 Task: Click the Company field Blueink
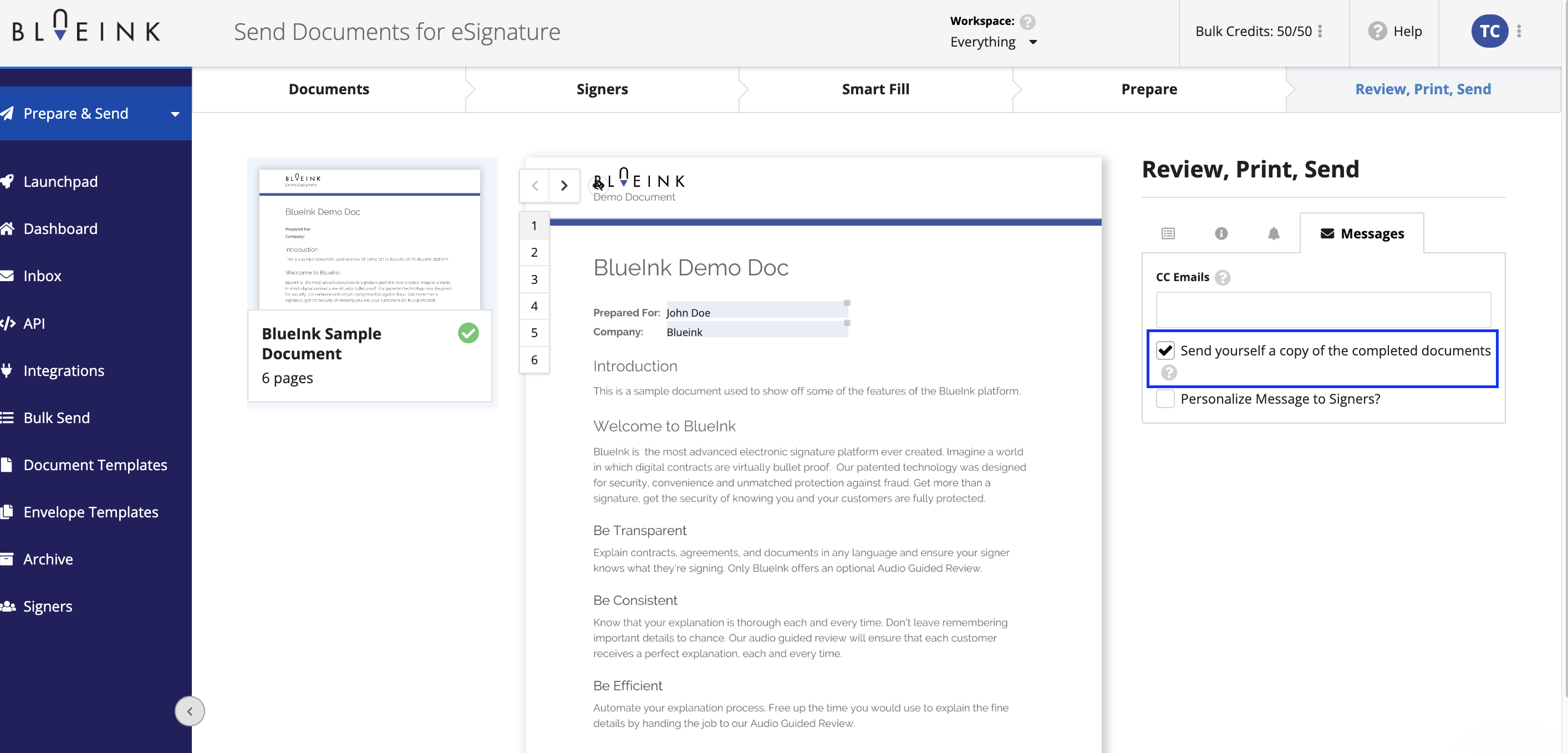coord(757,330)
